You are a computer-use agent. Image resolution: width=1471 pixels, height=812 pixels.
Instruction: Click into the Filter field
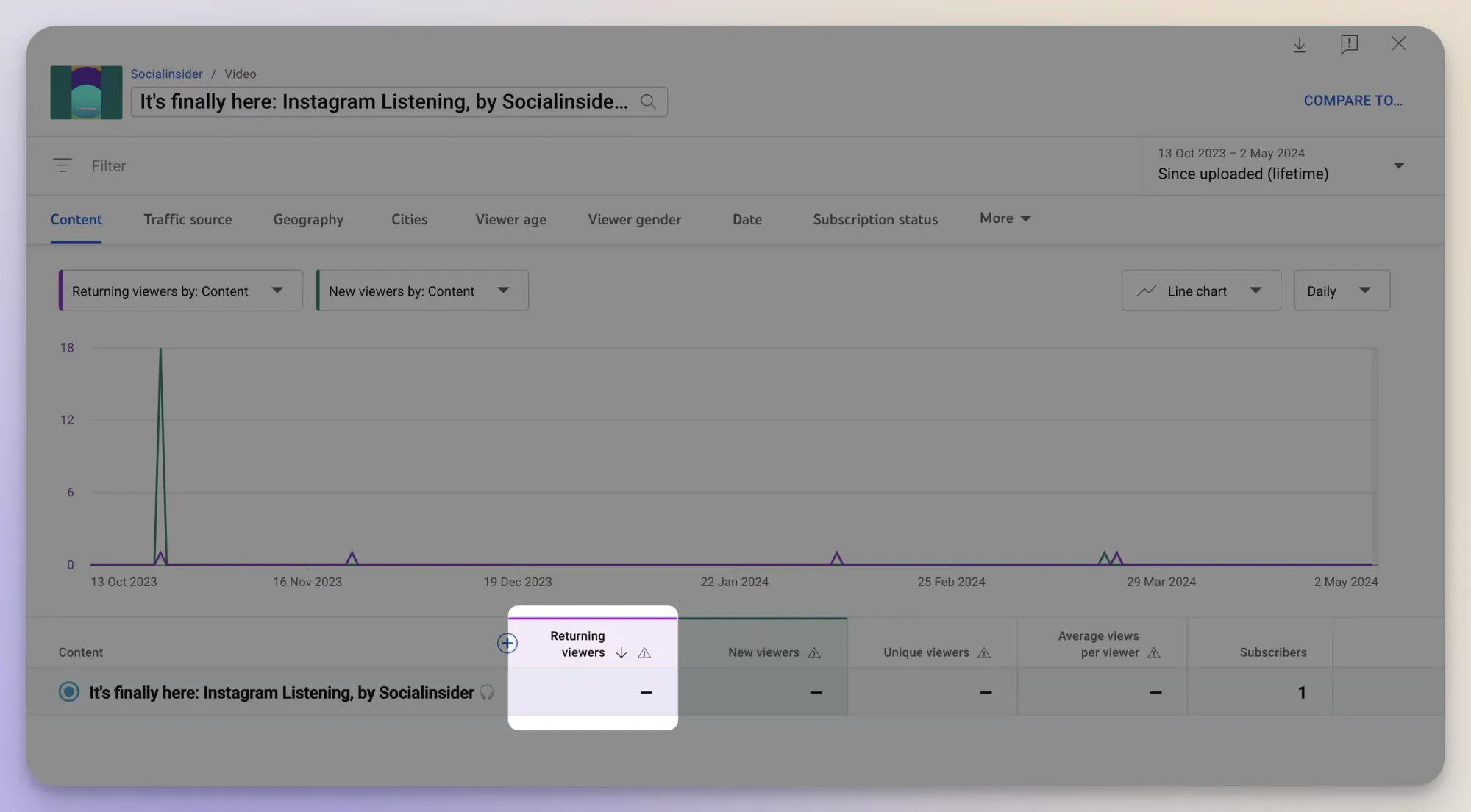108,165
